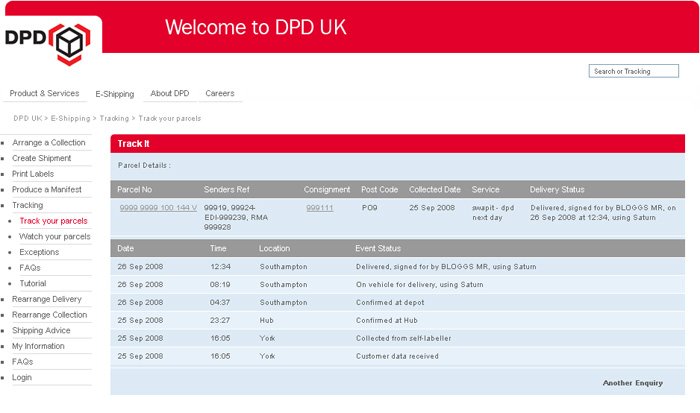Viewport: 700px width, 413px height.
Task: Open Watch your parcels in sidebar
Action: point(54,237)
